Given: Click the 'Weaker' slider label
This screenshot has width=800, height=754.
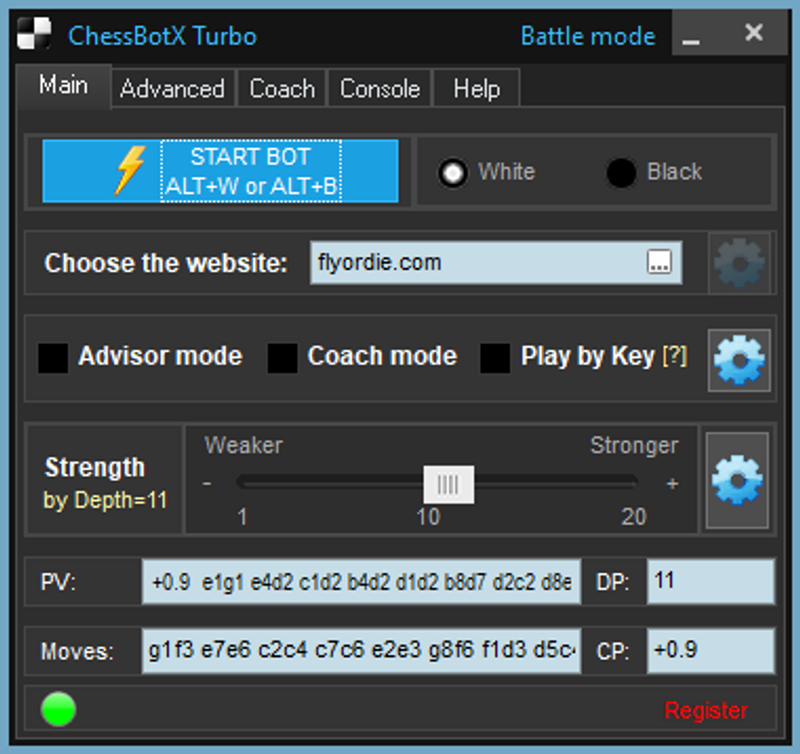Looking at the screenshot, I should tap(243, 445).
